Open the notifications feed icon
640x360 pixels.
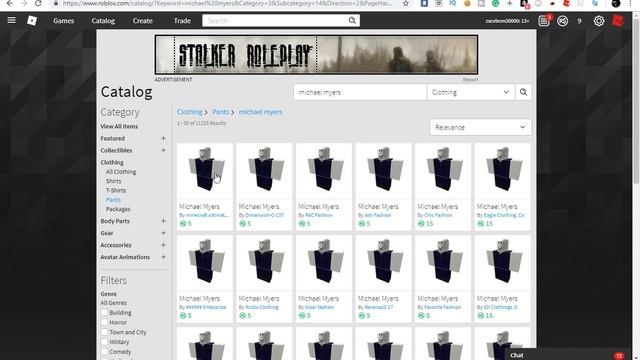544,21
